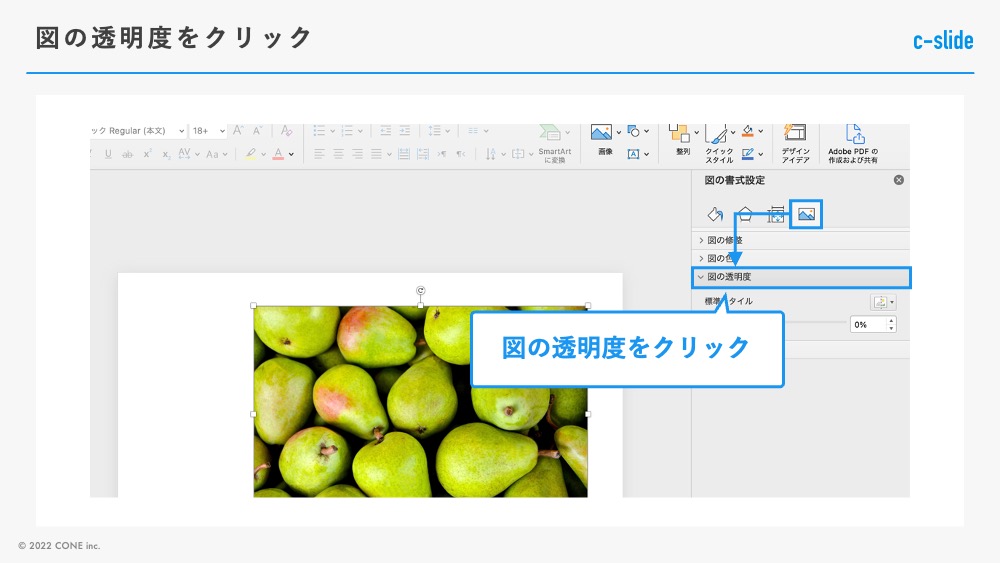The width and height of the screenshot is (1000, 563).
Task: Center align text
Action: pos(339,154)
